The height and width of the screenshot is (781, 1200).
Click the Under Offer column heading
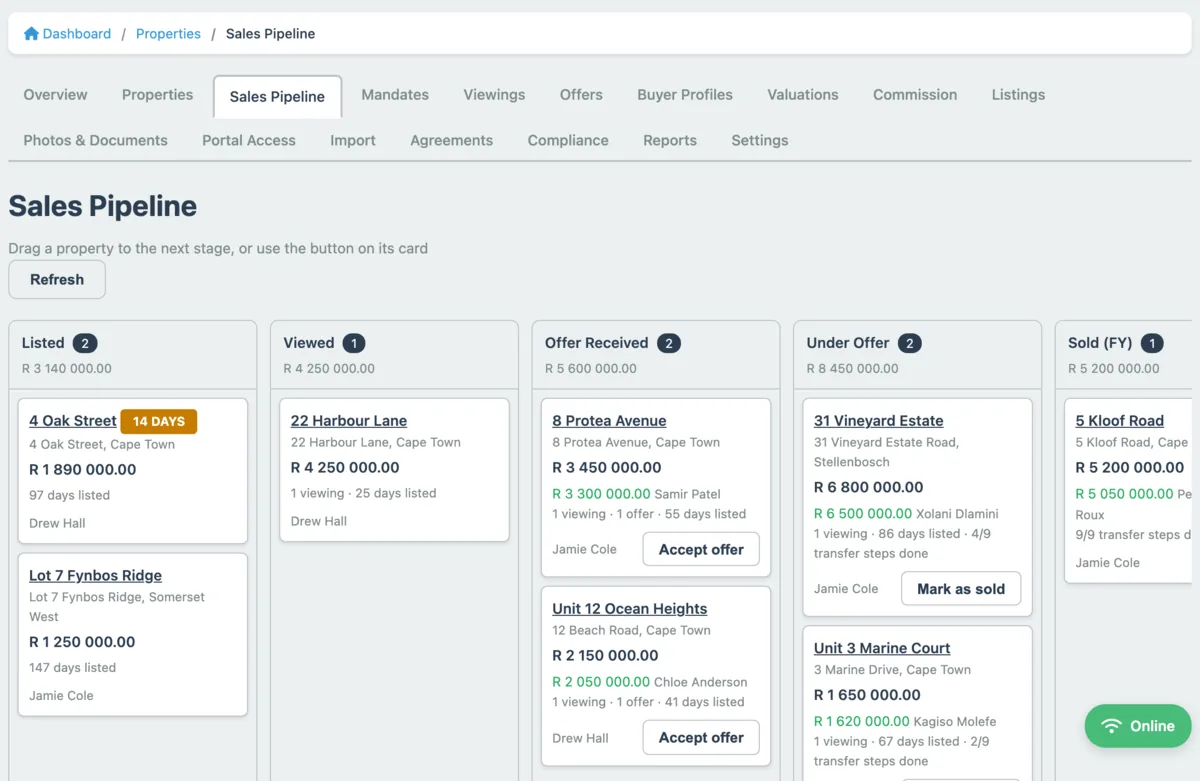pos(848,343)
